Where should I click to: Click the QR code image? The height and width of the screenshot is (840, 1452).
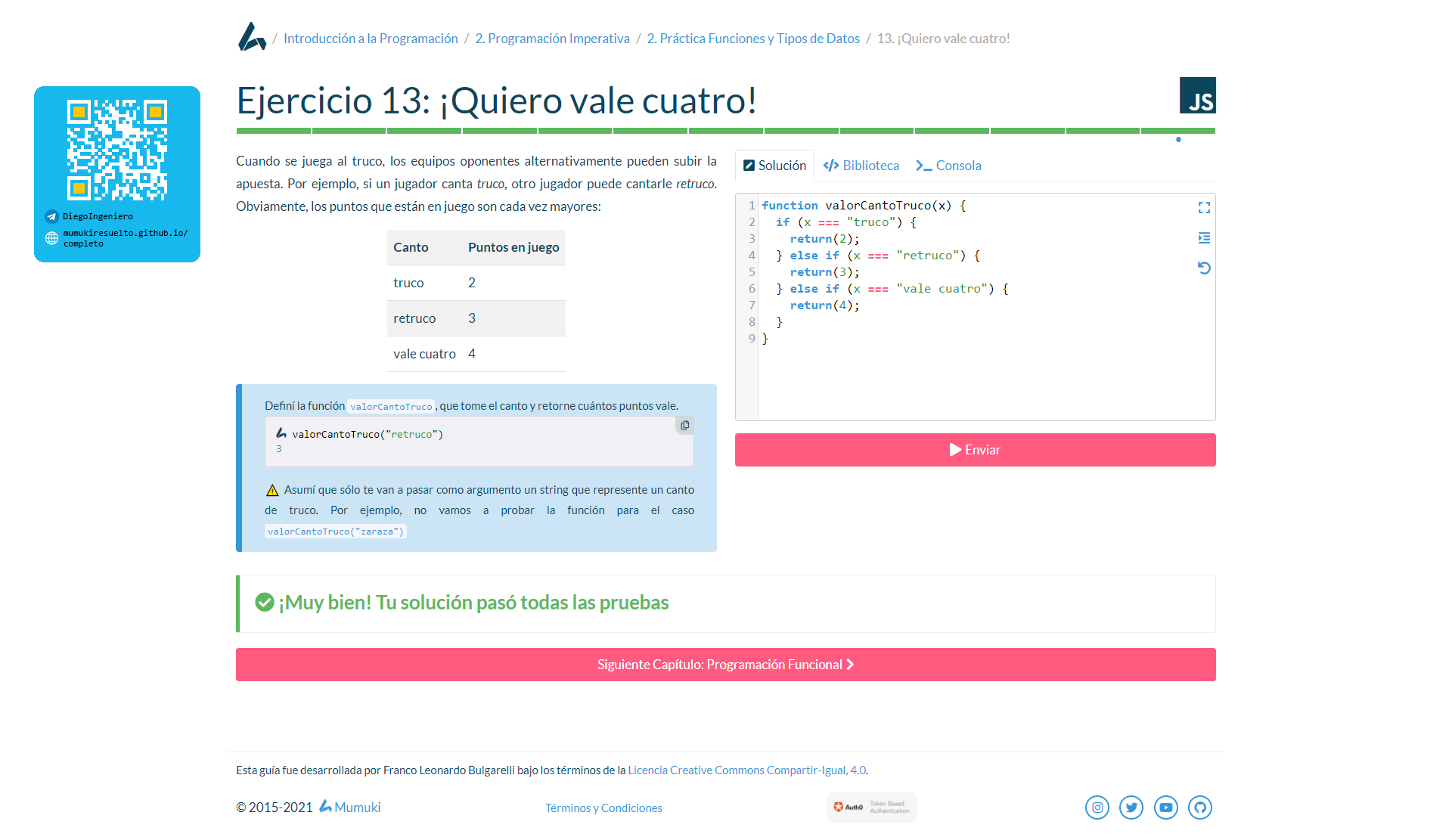coord(117,150)
